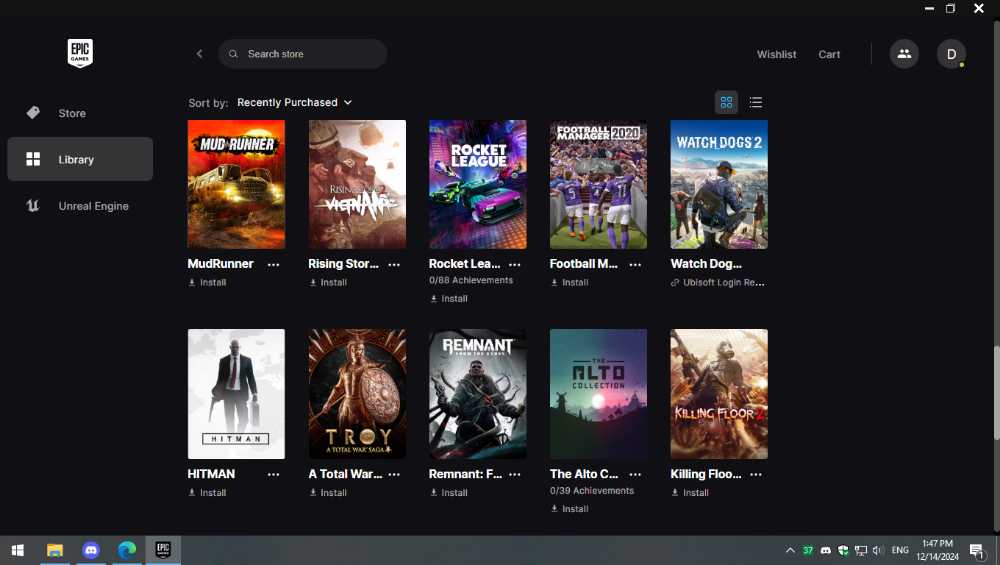The height and width of the screenshot is (565, 1000).
Task: Install Remnant From the Ashes
Action: [x=448, y=493]
